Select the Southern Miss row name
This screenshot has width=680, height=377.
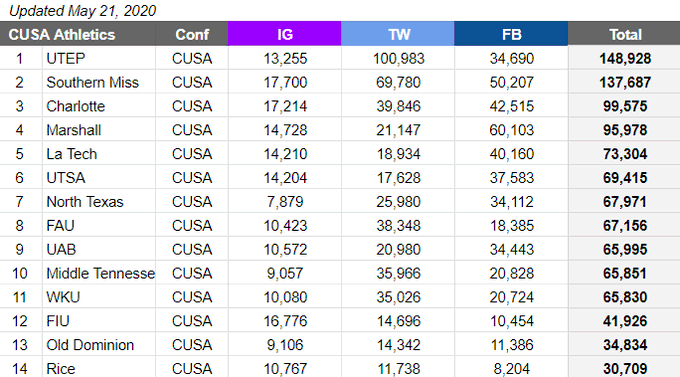click(x=99, y=82)
